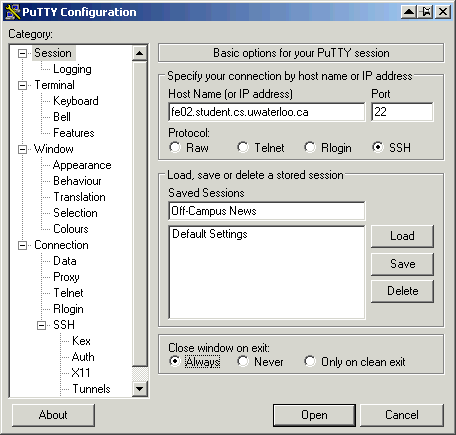Go to the Colours settings page
456x435 pixels.
tap(71, 229)
